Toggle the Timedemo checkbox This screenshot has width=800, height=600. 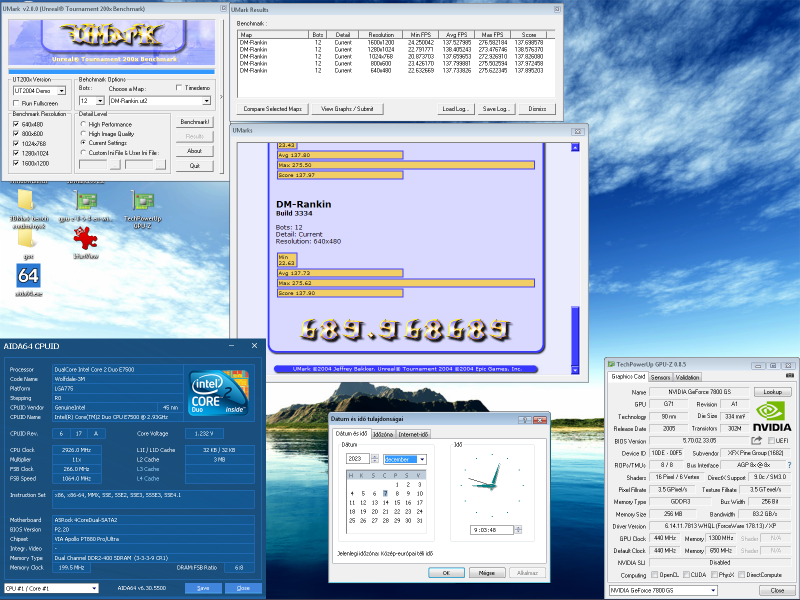click(179, 88)
